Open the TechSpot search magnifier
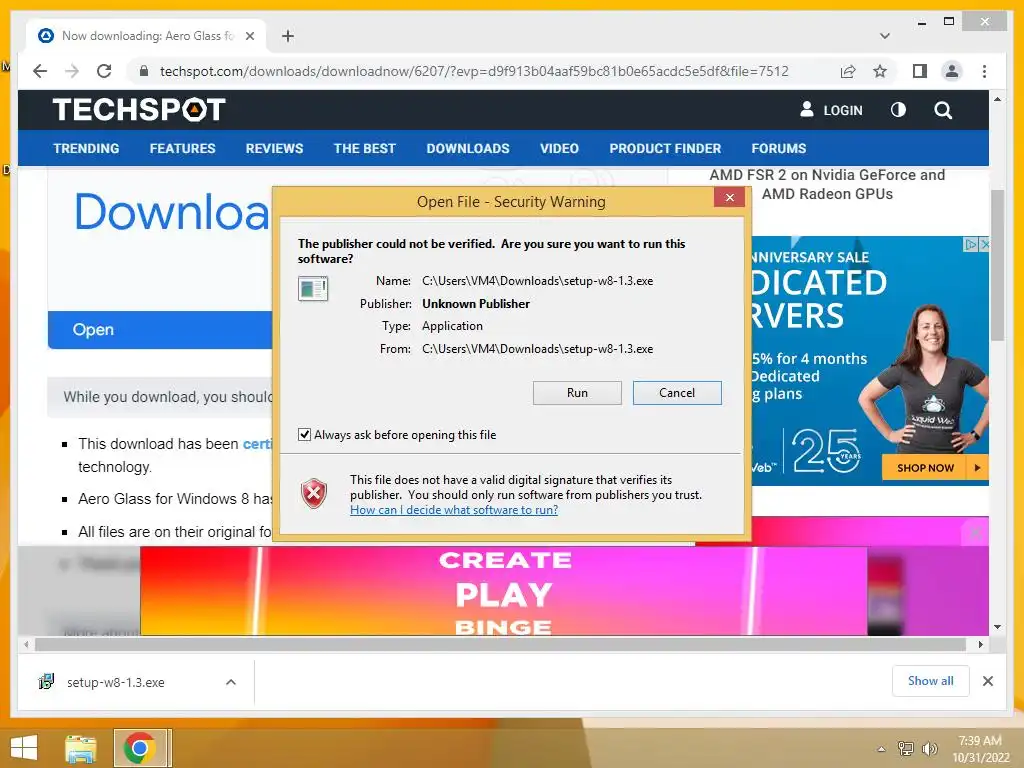The image size is (1024, 768). [x=942, y=110]
